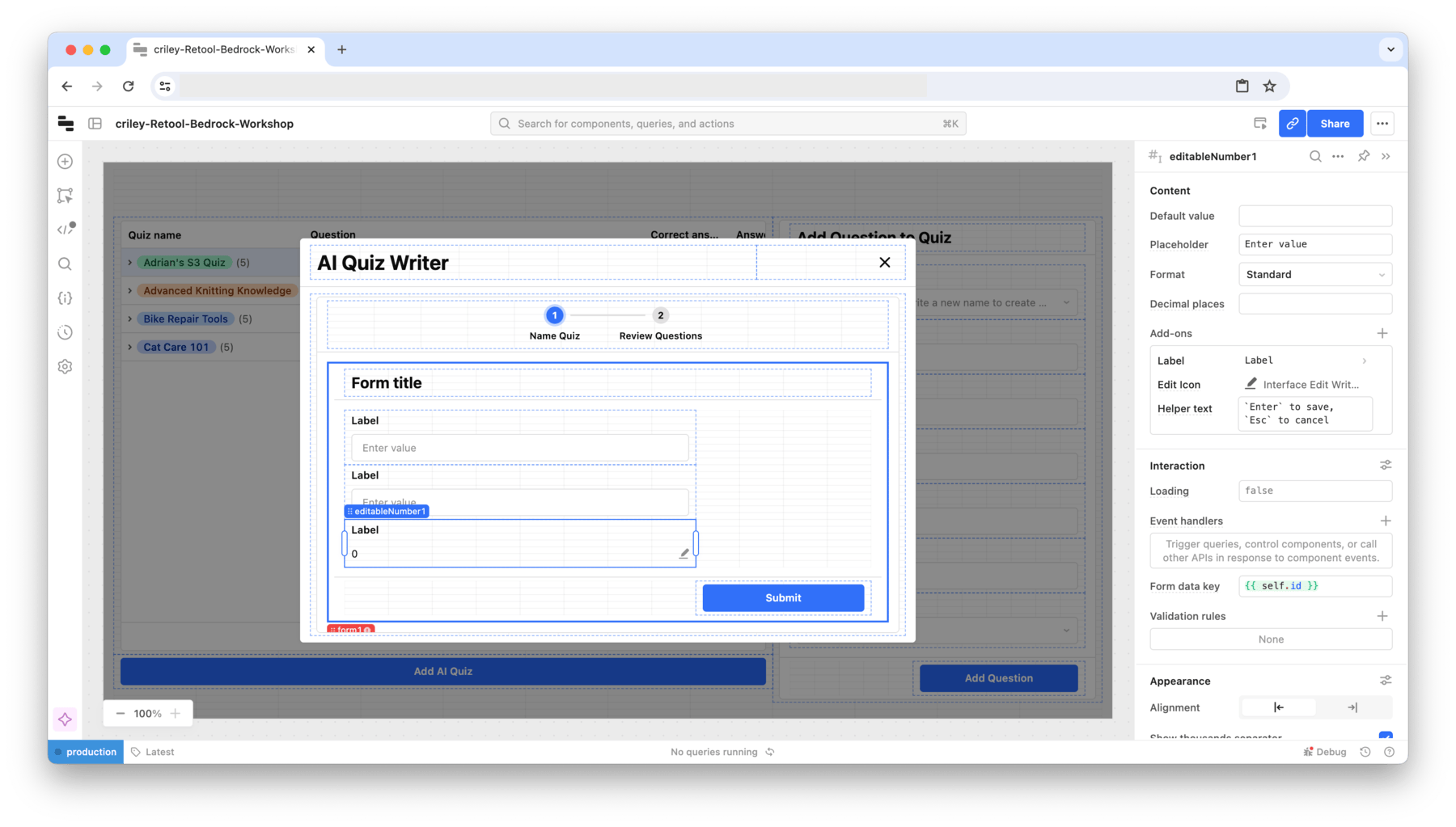Image resolution: width=1456 pixels, height=827 pixels.
Task: Click the Add Question button
Action: pos(998,678)
